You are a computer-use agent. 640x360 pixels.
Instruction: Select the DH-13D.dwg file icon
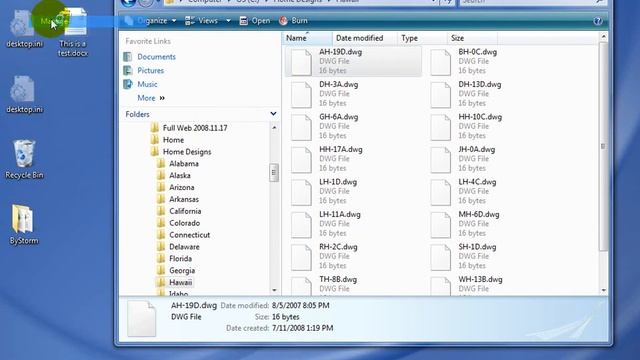[440, 95]
